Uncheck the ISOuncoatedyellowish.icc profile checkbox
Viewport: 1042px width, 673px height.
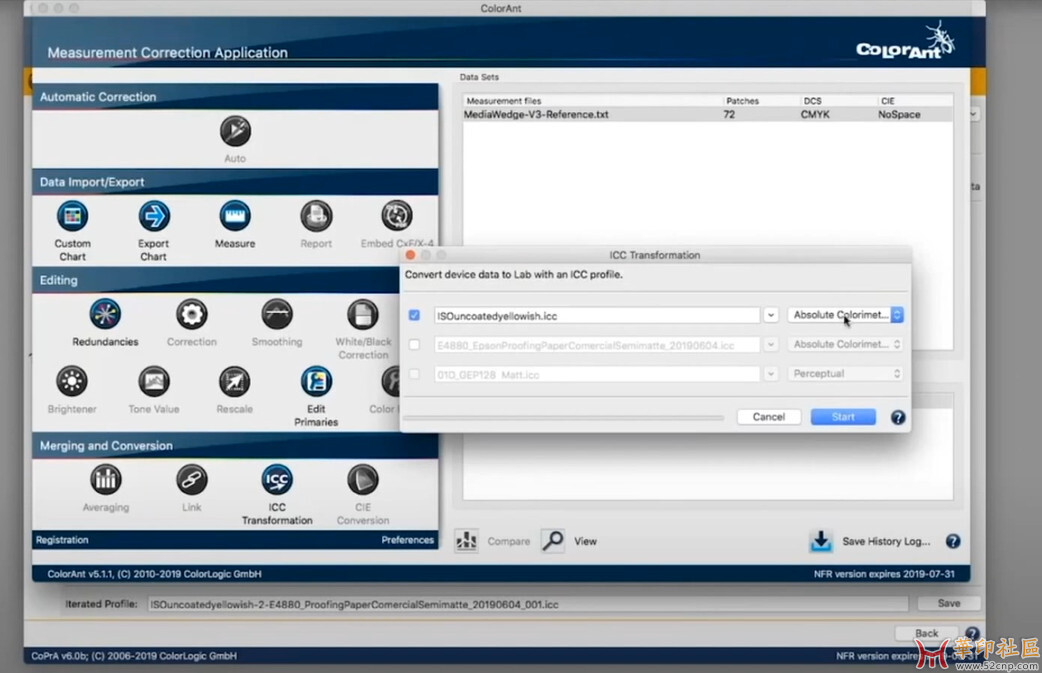click(x=414, y=315)
